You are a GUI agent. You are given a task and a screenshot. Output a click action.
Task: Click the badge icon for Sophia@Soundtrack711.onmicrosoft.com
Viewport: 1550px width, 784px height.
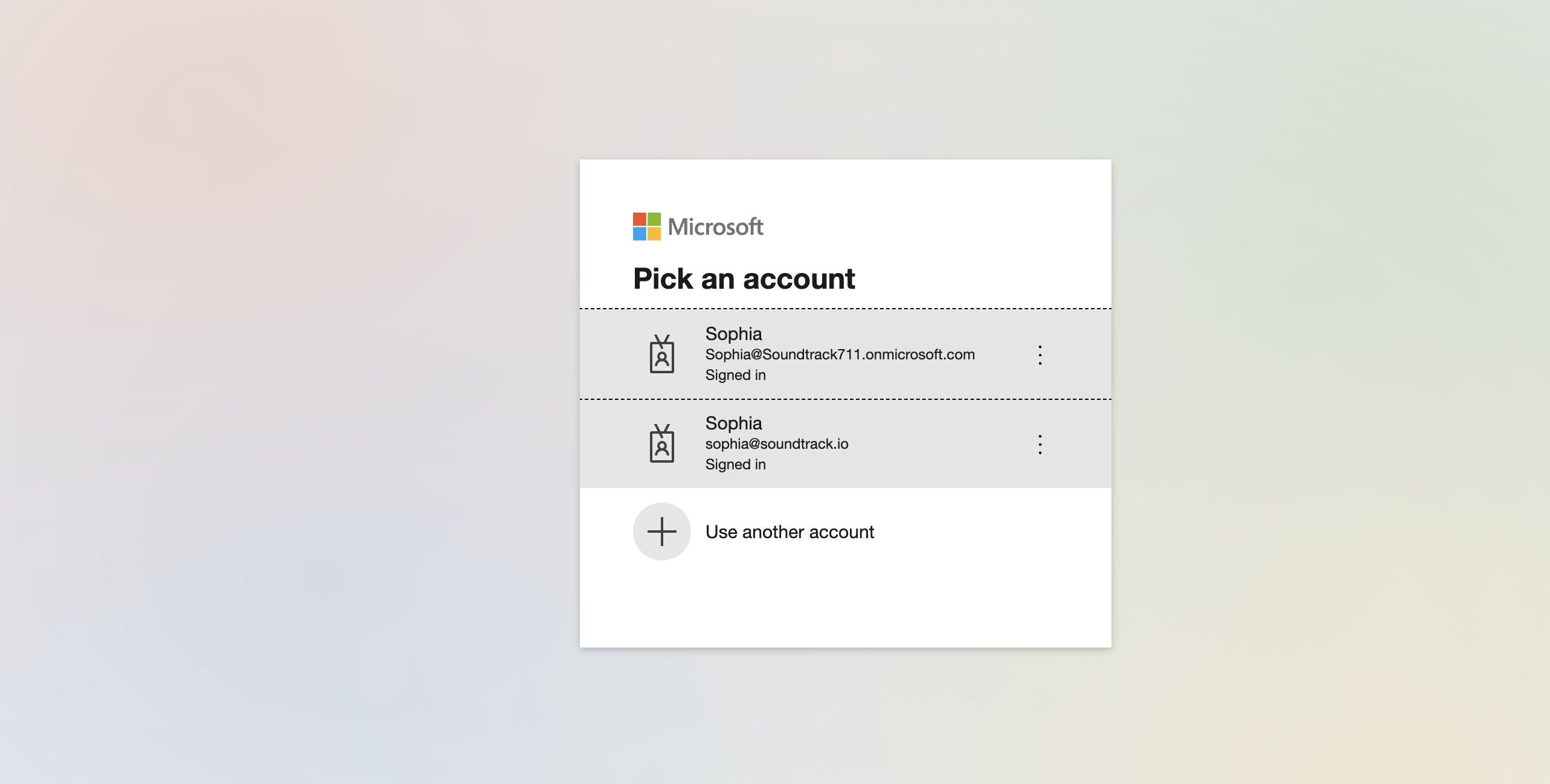[x=662, y=354]
